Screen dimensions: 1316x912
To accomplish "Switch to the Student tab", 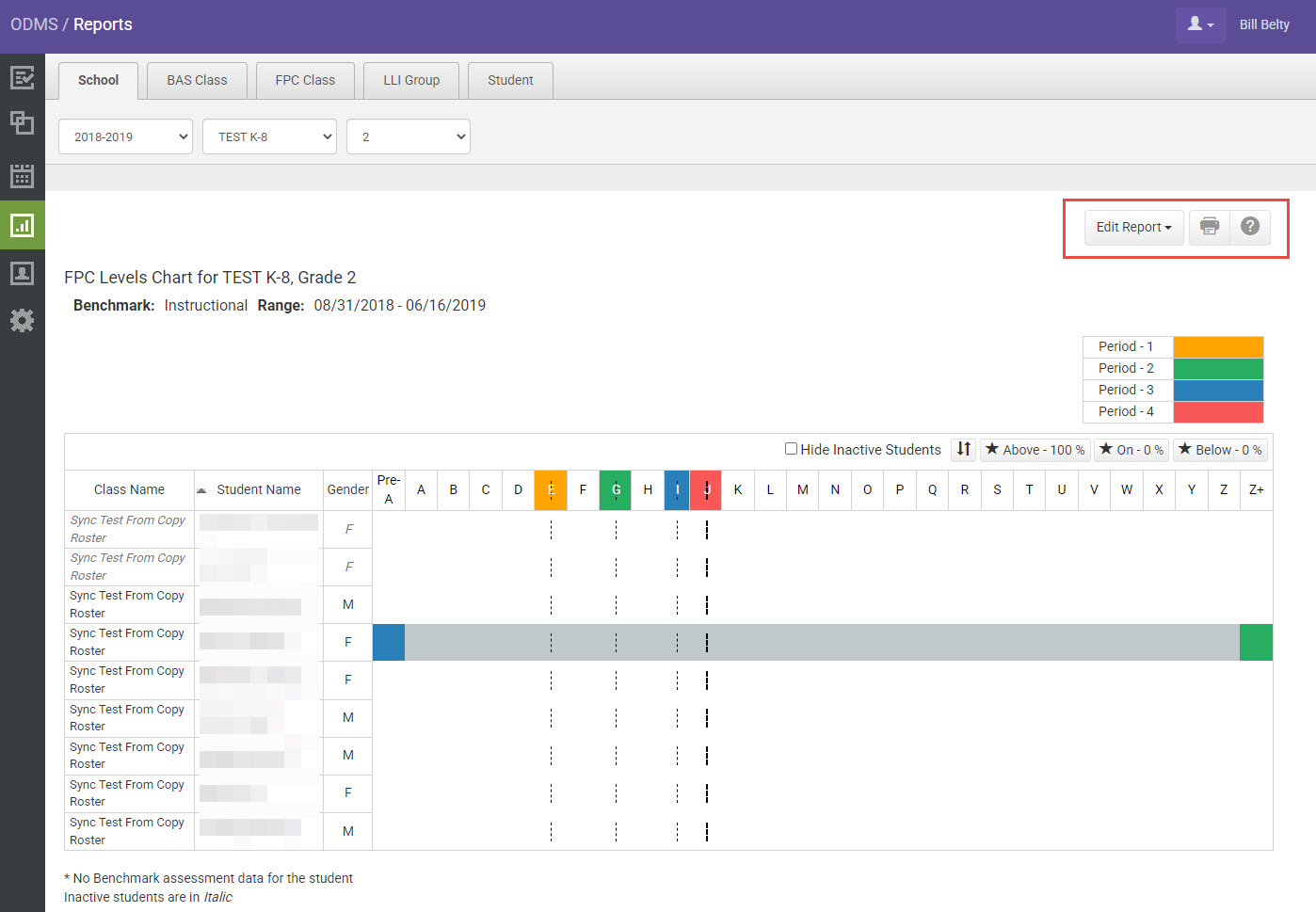I will pos(509,80).
